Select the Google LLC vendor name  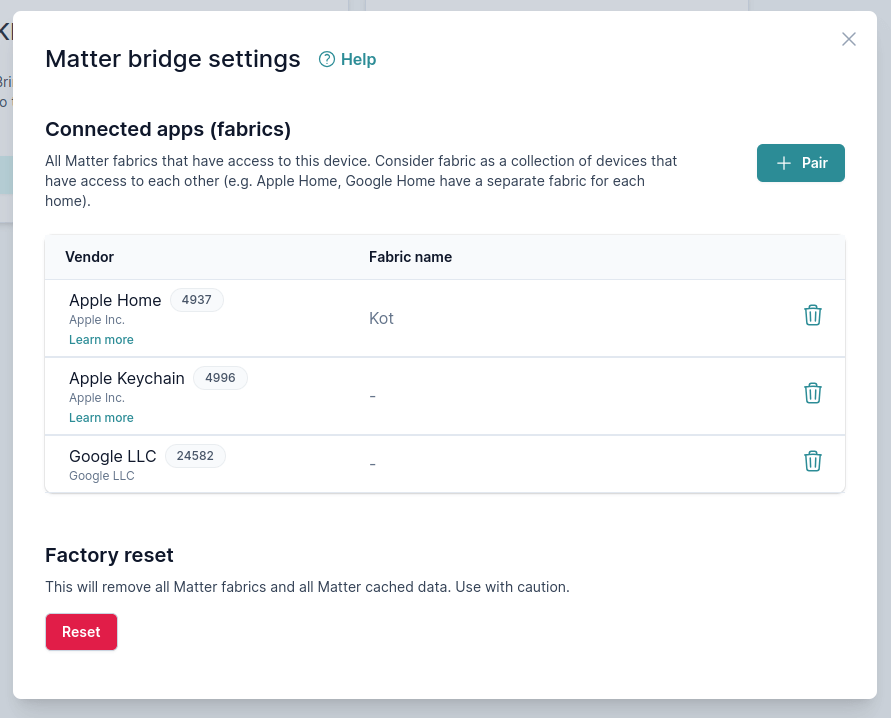click(x=113, y=456)
